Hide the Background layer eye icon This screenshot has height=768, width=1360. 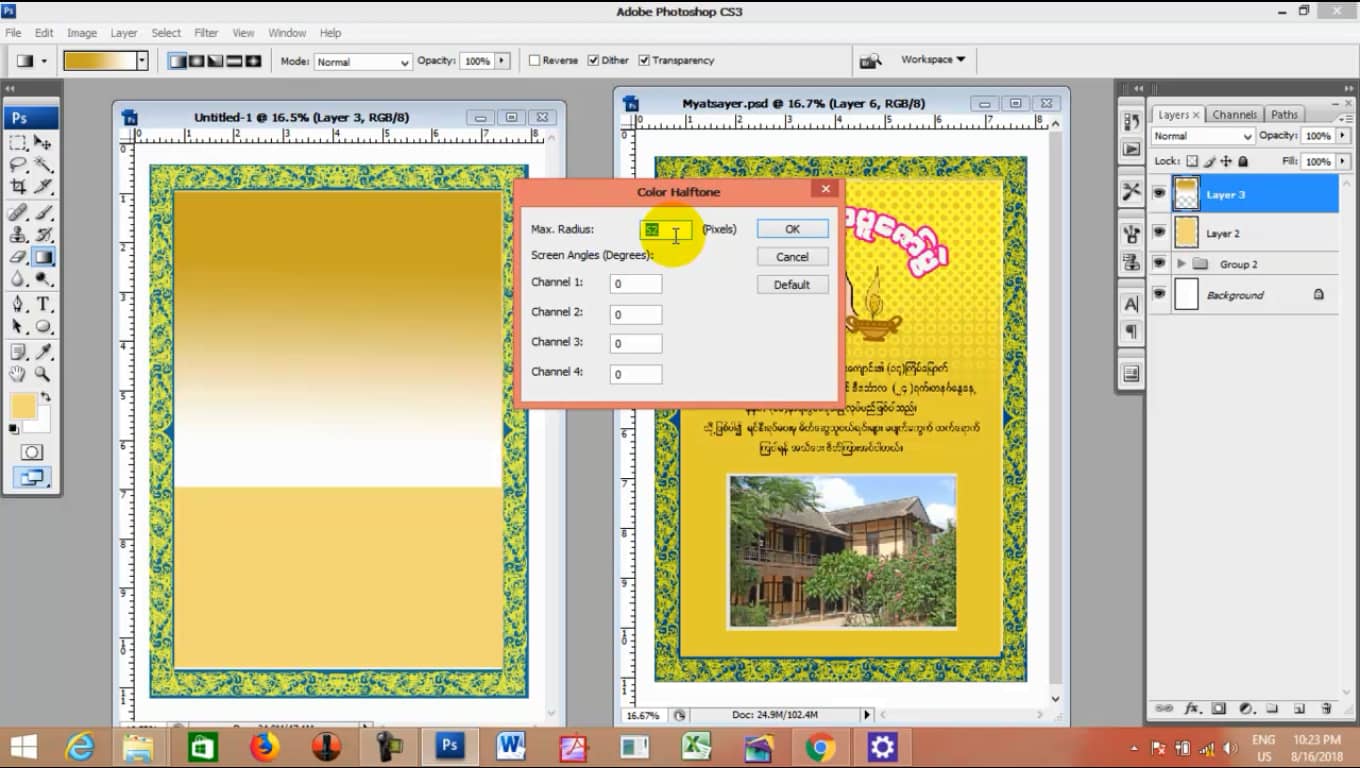pos(1159,295)
